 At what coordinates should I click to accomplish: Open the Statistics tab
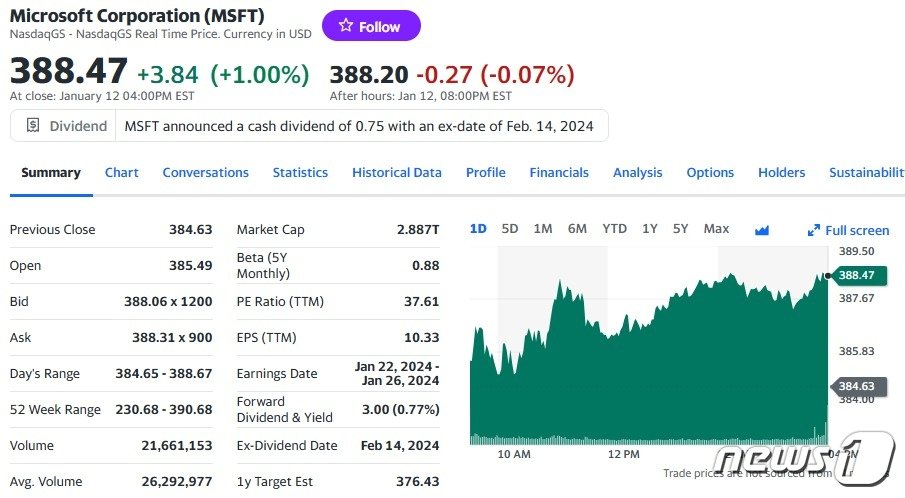point(300,172)
